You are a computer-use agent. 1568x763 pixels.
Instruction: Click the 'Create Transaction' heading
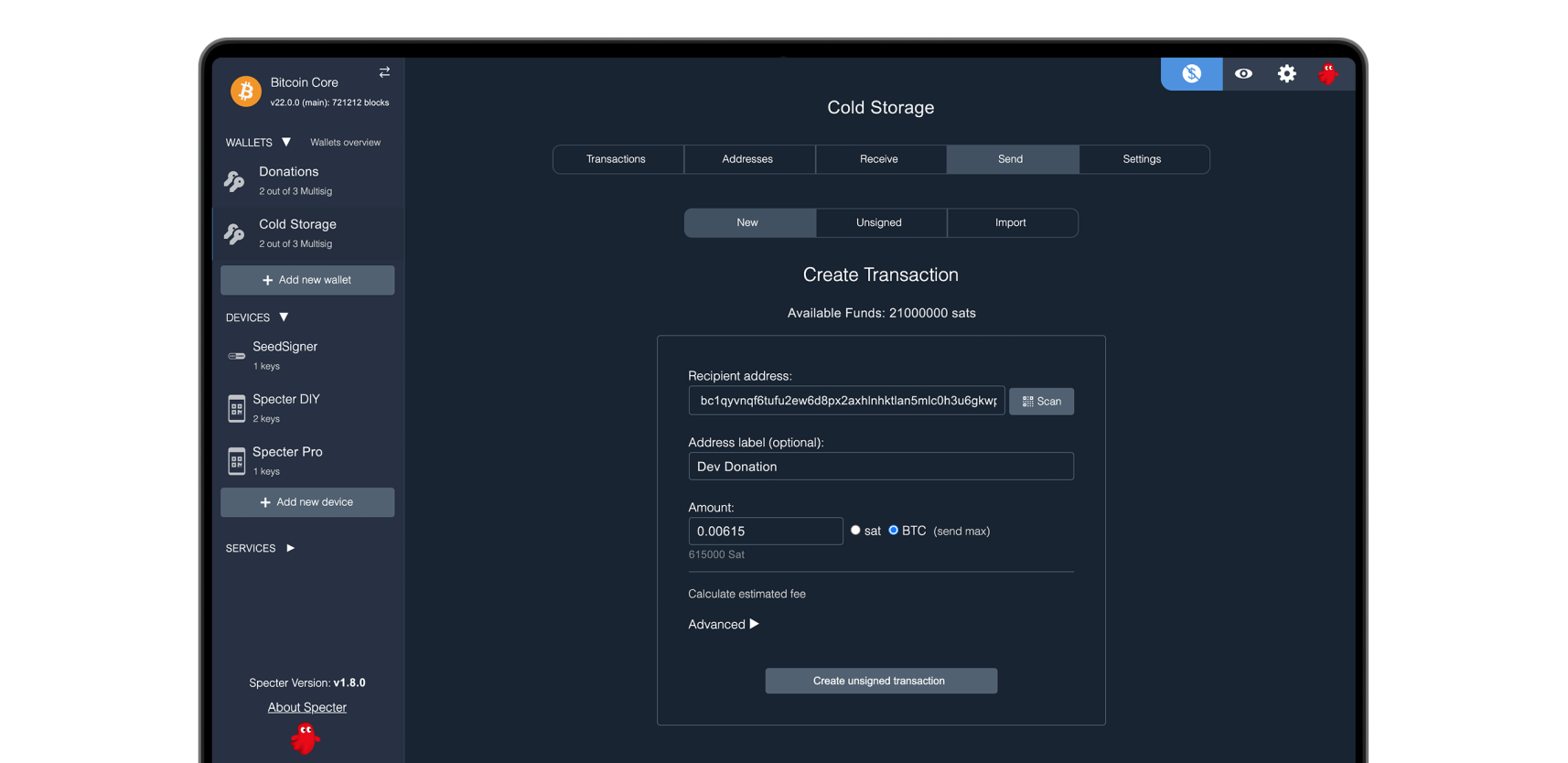click(881, 274)
